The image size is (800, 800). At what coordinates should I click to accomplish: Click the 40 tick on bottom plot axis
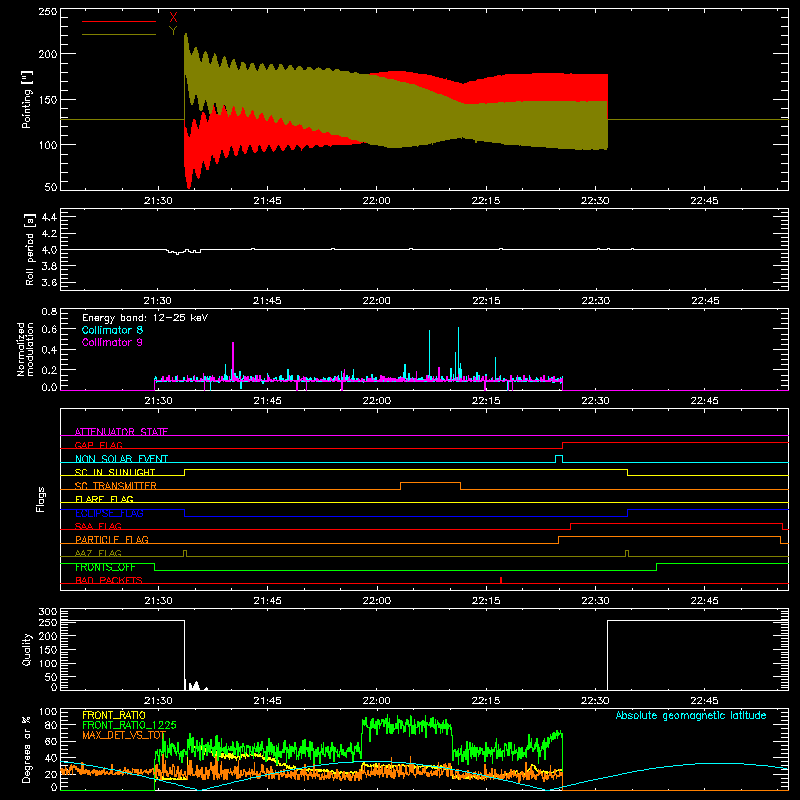51,758
